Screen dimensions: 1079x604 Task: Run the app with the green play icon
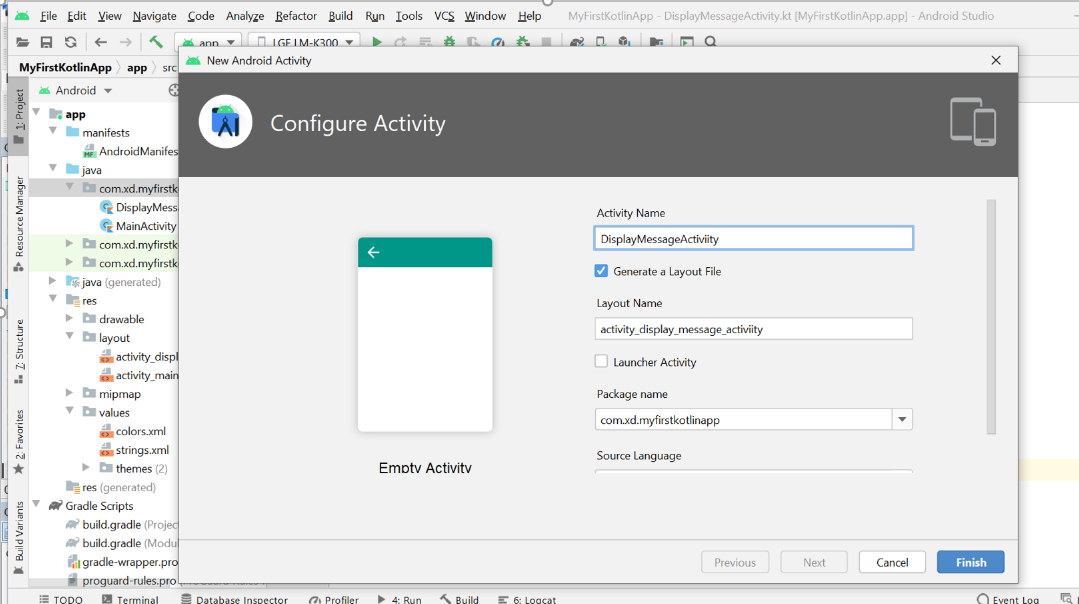(376, 42)
